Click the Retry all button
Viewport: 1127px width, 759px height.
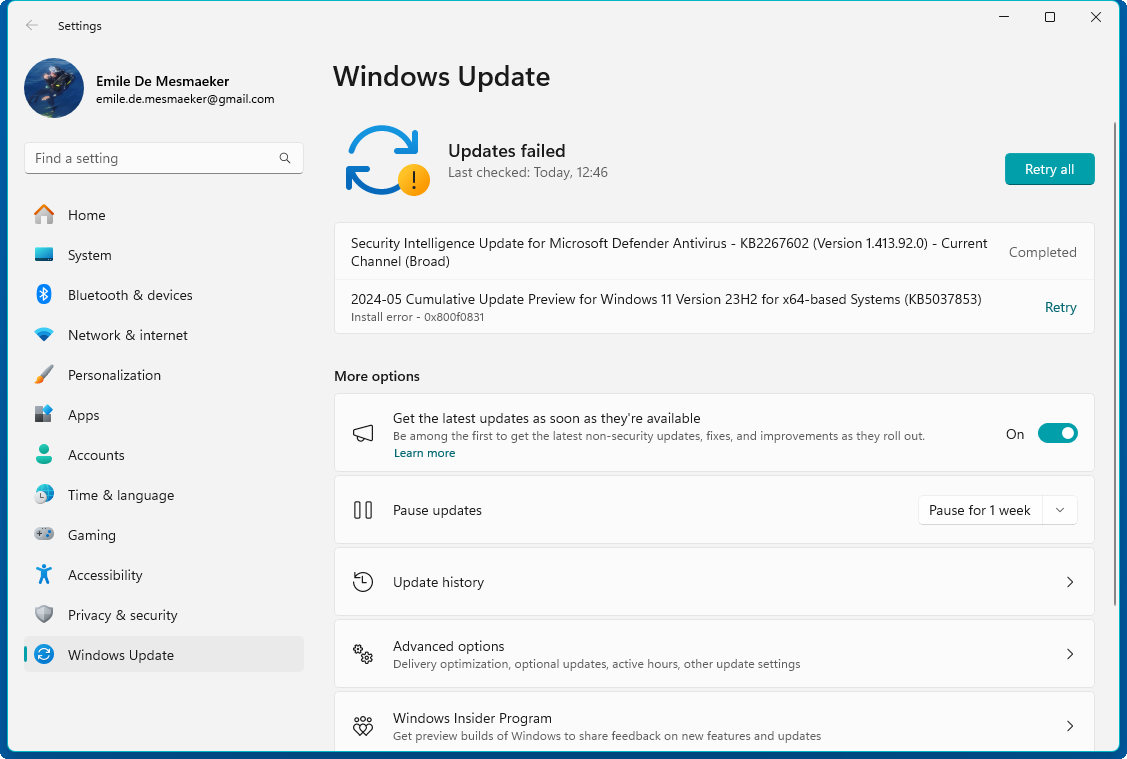click(x=1049, y=169)
